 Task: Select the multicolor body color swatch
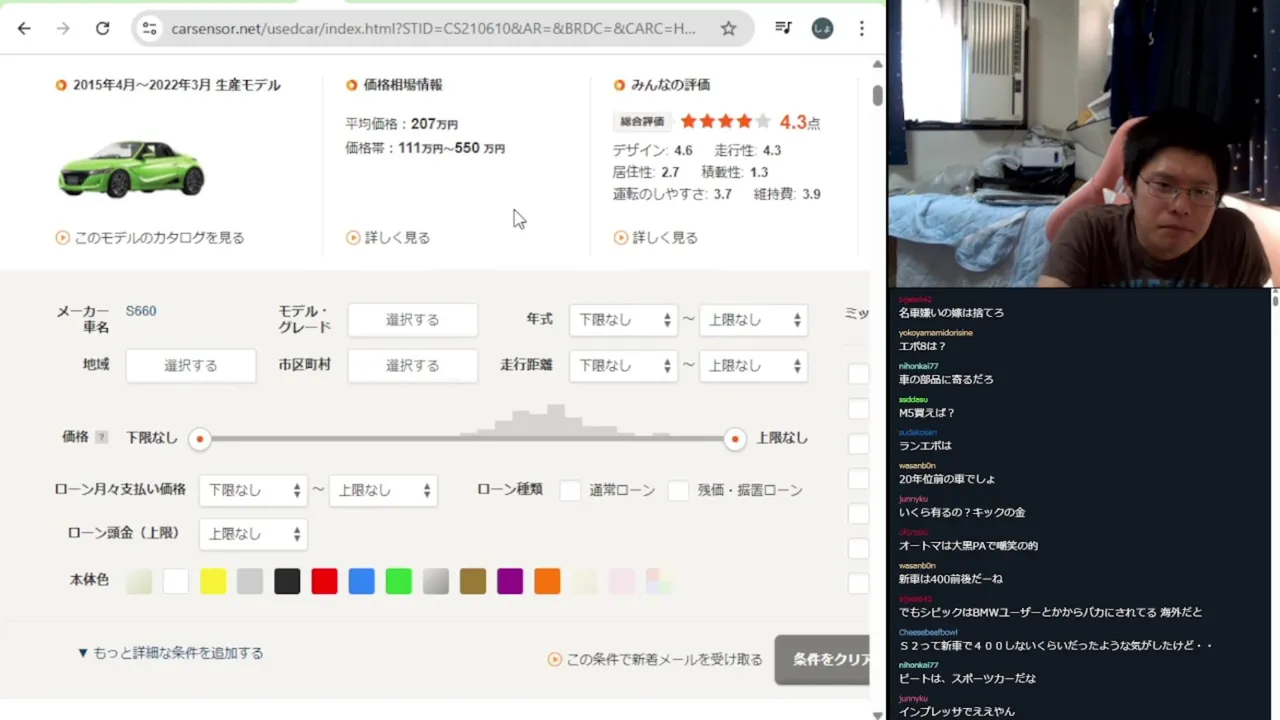pos(658,581)
